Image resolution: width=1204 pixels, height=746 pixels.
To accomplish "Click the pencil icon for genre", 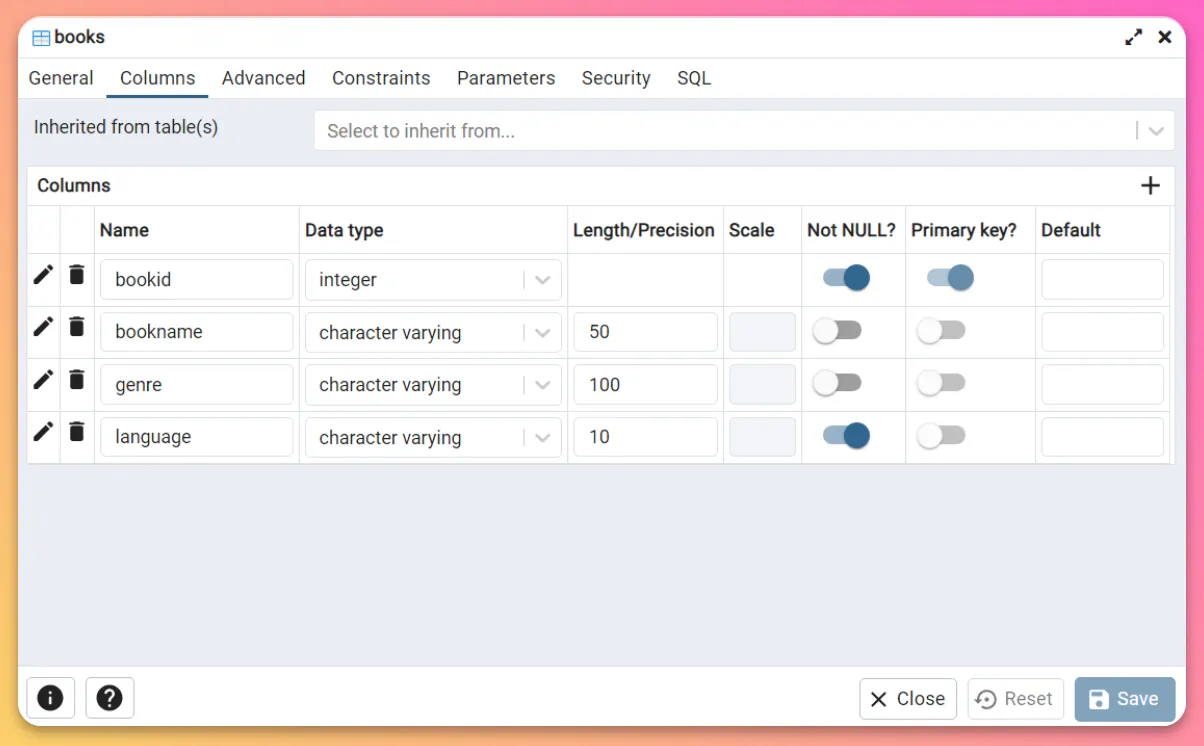I will 43,380.
